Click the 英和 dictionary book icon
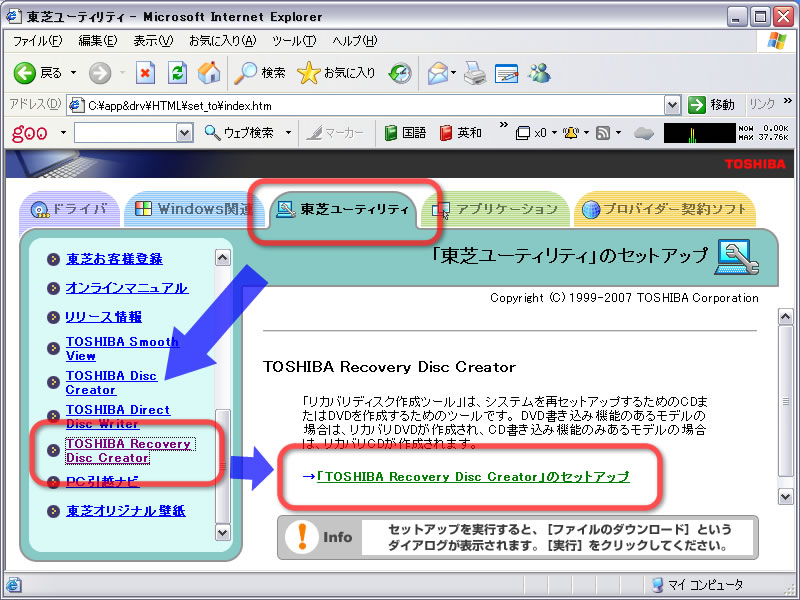This screenshot has height=600, width=800. (445, 133)
